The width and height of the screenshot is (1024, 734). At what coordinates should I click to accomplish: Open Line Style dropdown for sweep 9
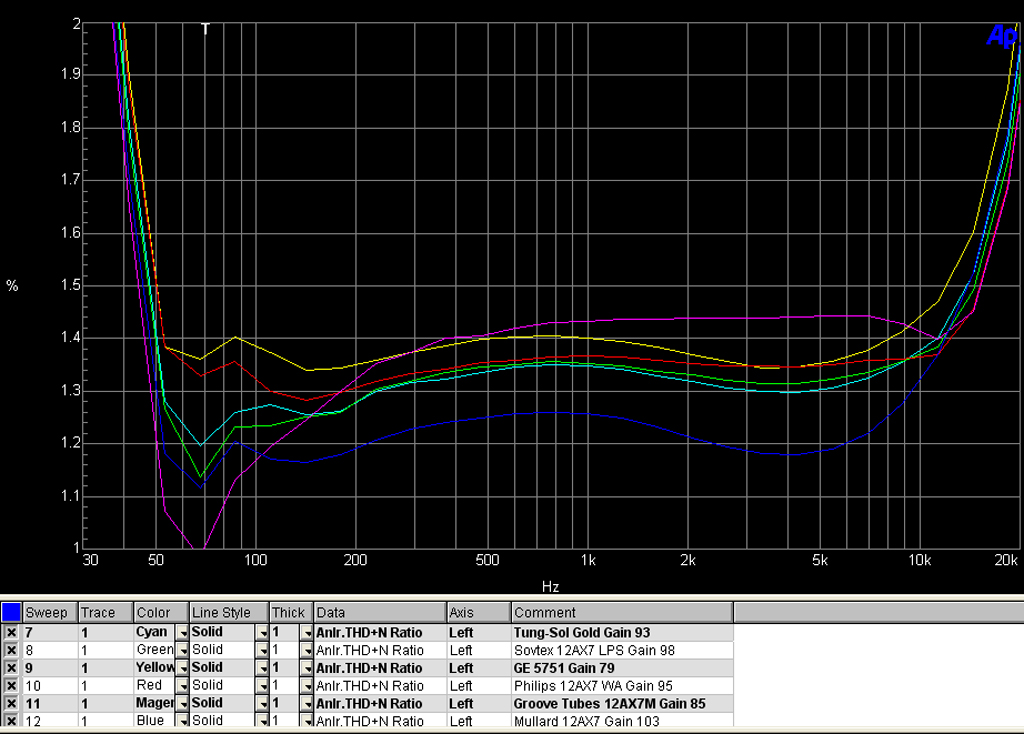click(x=263, y=668)
